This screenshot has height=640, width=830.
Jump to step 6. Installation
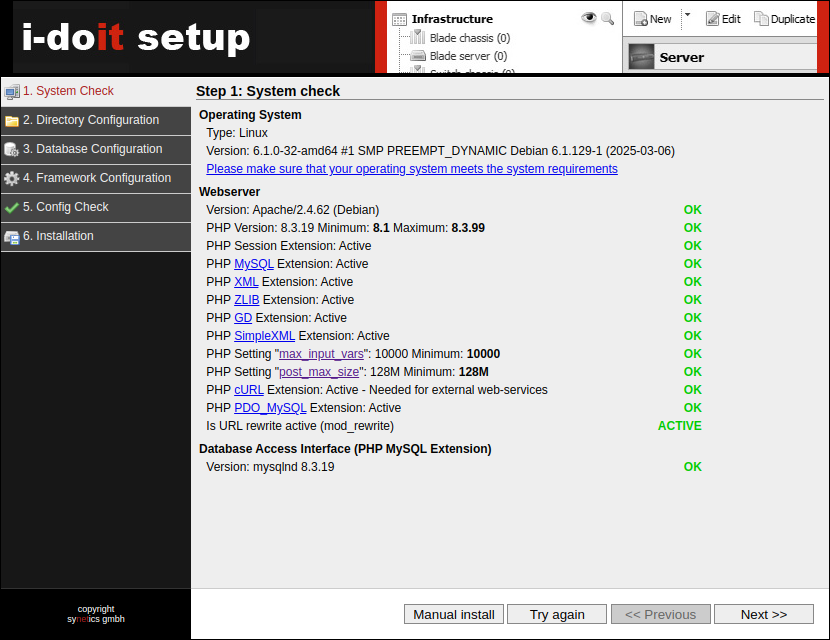(96, 237)
